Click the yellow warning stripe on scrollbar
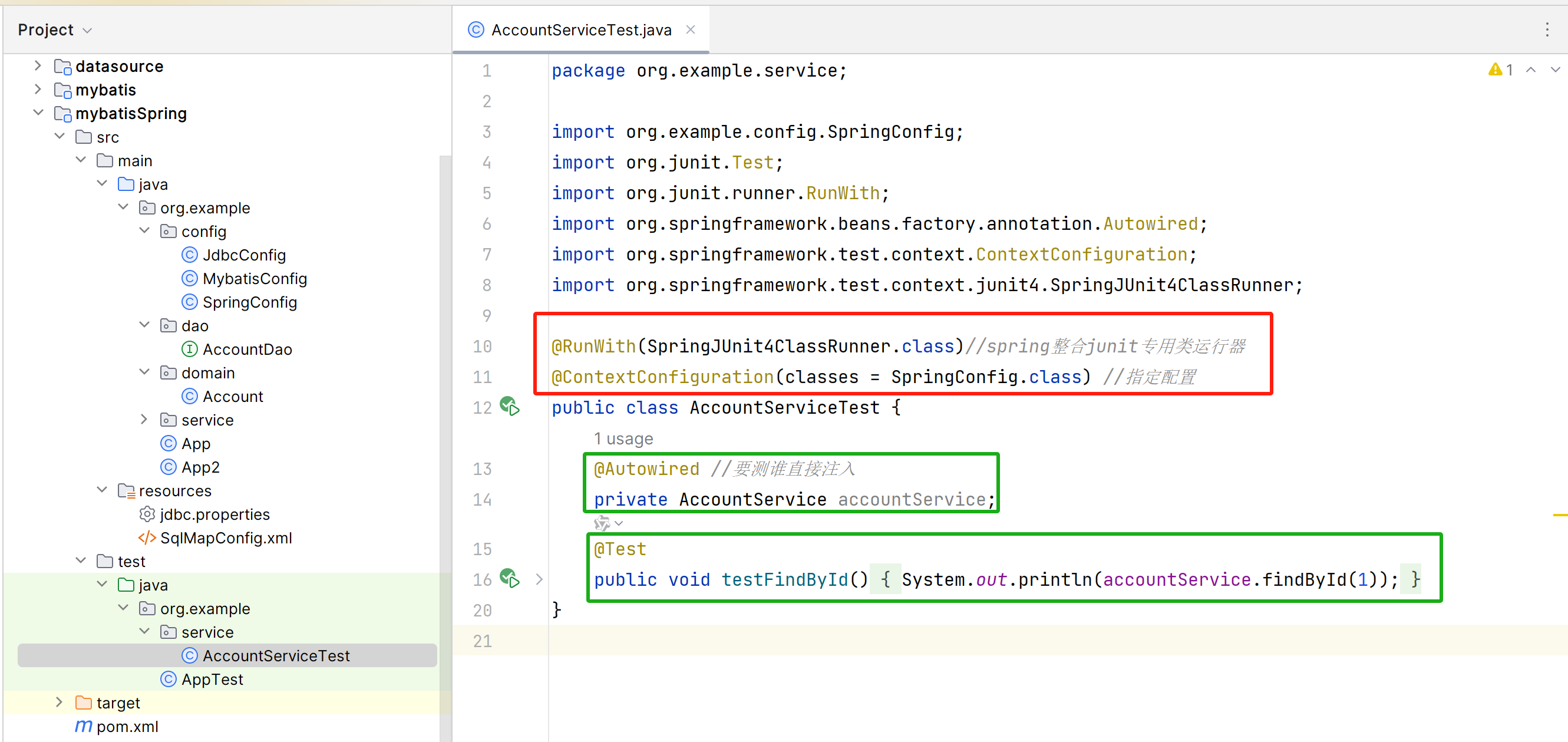The width and height of the screenshot is (1568, 742). point(1560,515)
